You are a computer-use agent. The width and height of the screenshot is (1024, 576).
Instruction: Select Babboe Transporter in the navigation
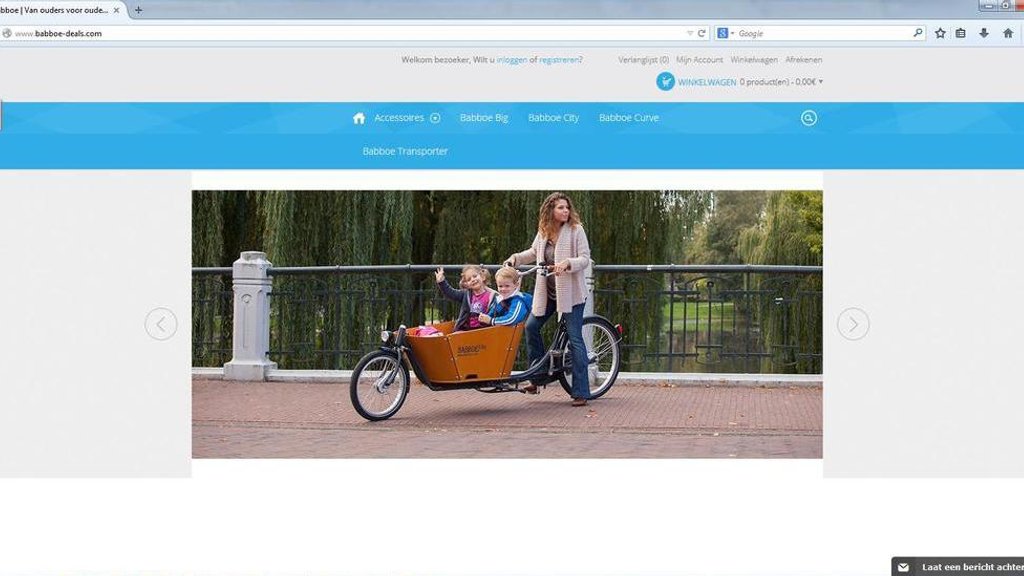tap(405, 151)
